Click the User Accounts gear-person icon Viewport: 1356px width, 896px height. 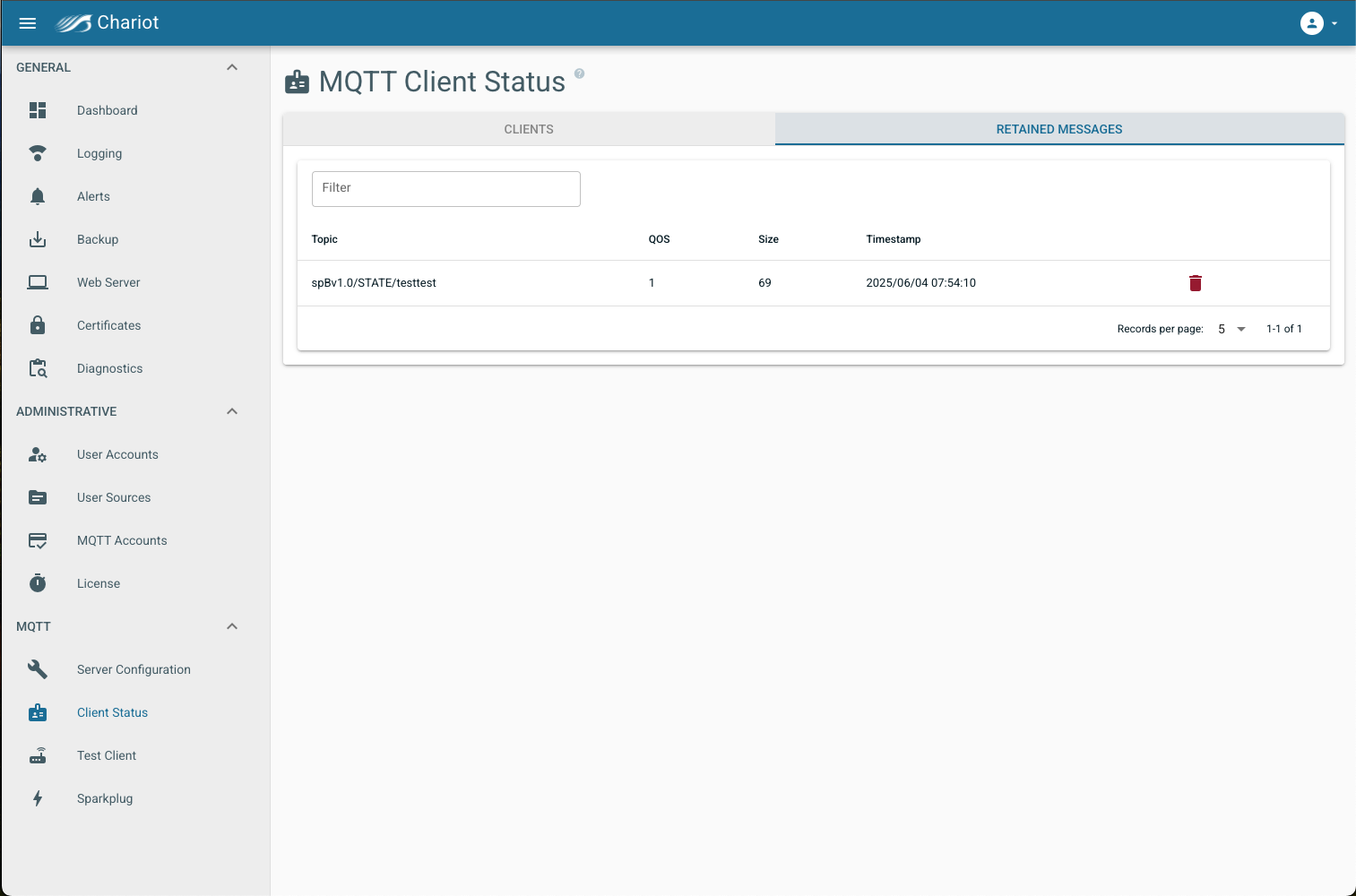click(38, 454)
